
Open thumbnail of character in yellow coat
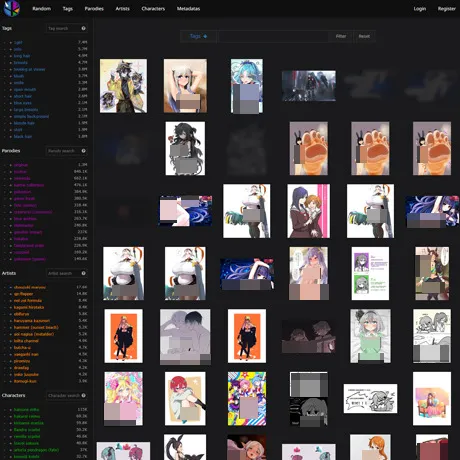[123, 86]
